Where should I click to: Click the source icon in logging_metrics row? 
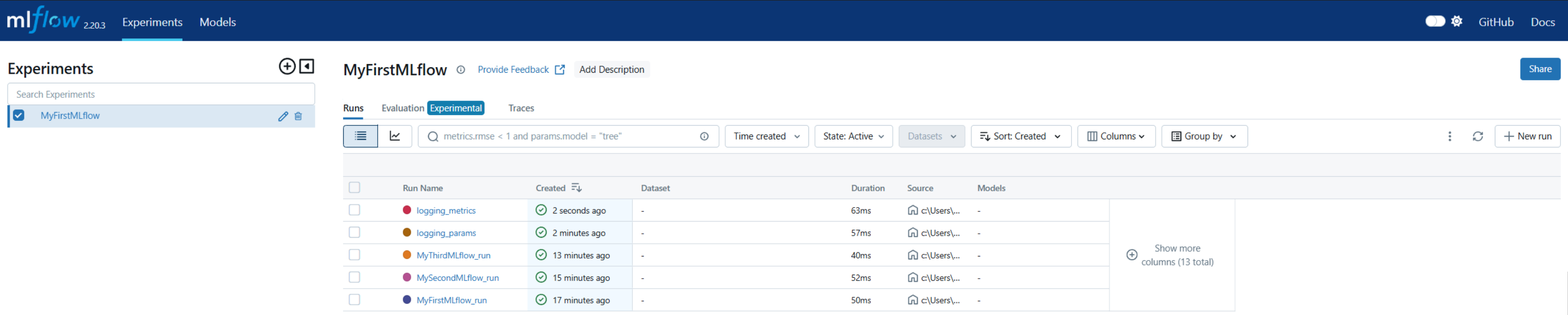click(912, 210)
